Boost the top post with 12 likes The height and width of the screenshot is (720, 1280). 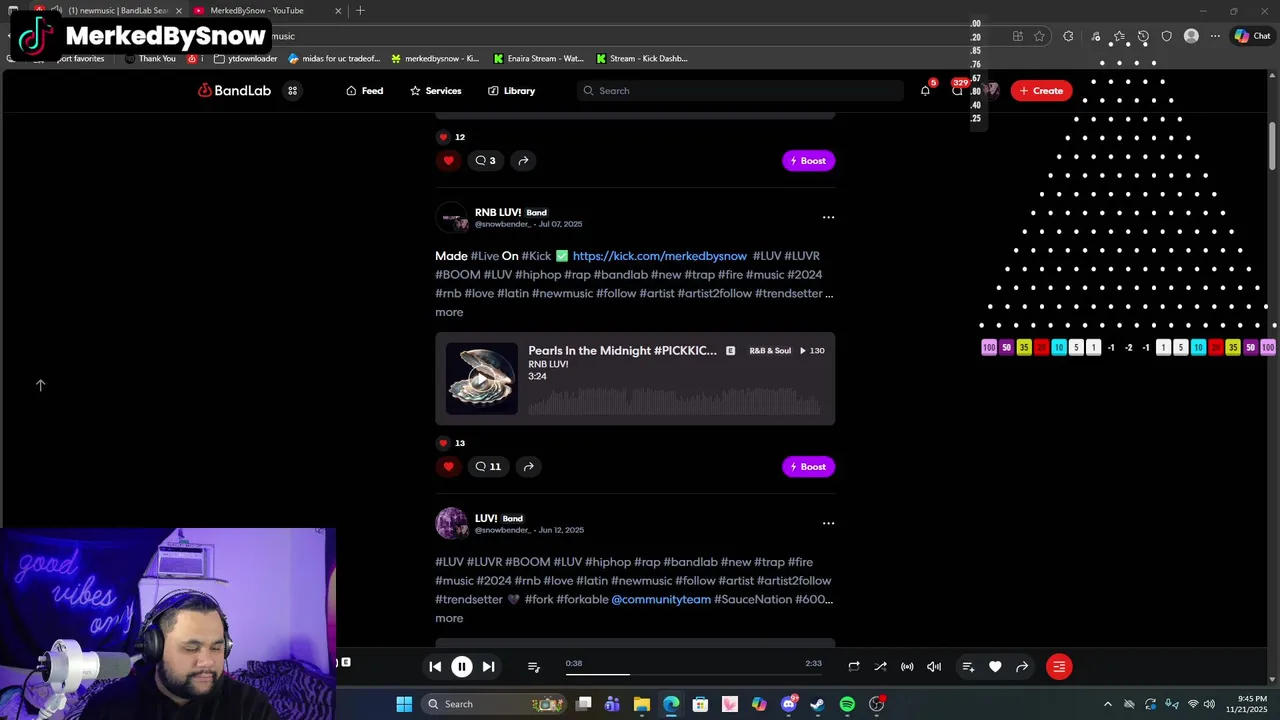808,161
